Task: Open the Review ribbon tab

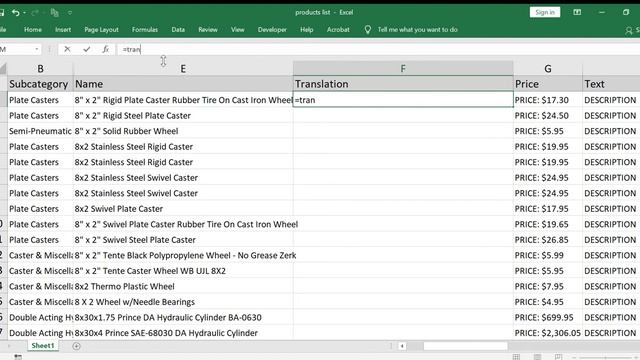Action: pos(208,29)
